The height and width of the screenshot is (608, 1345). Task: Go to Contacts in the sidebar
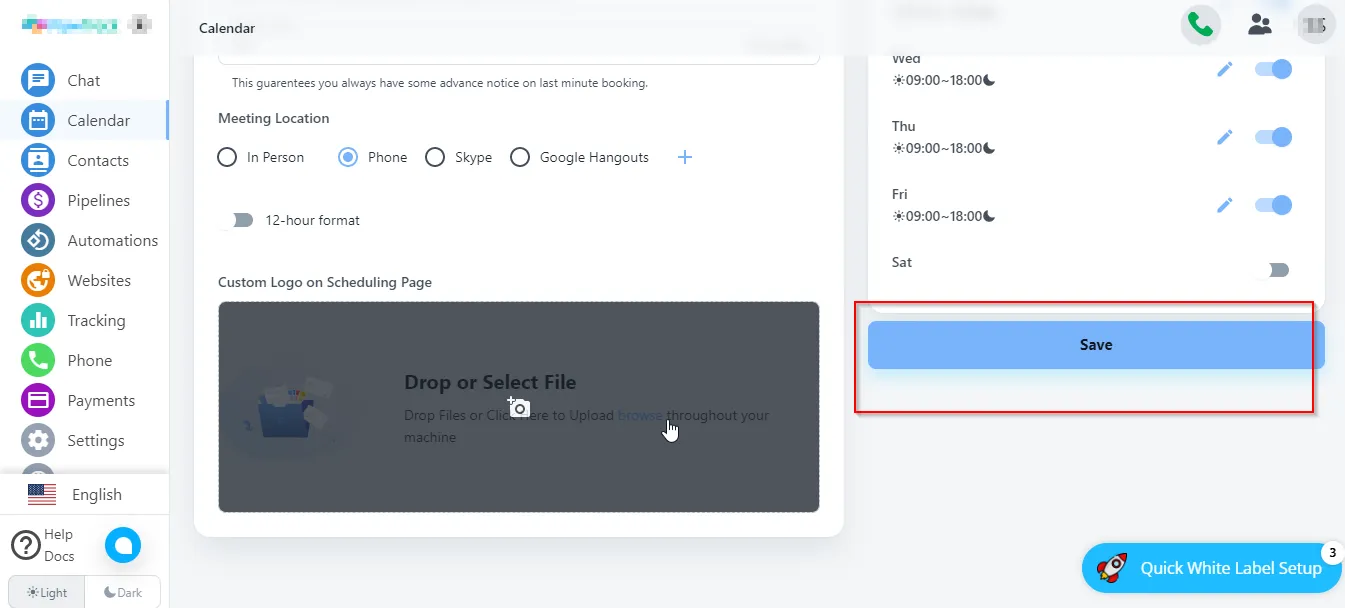98,160
